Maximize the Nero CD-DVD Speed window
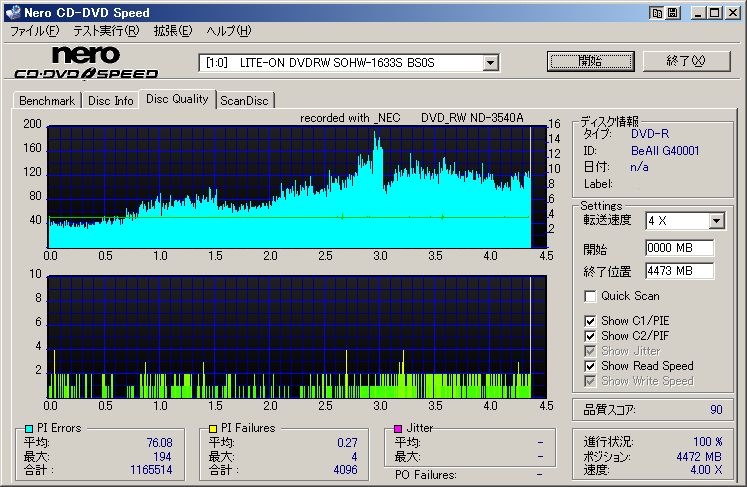This screenshot has width=747, height=487. [x=715, y=13]
